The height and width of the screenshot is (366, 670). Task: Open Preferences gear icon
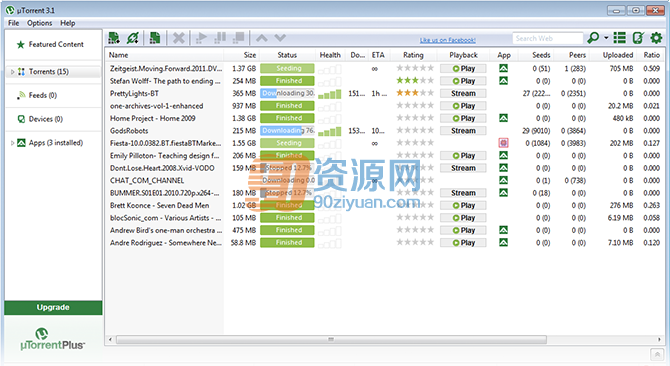656,38
